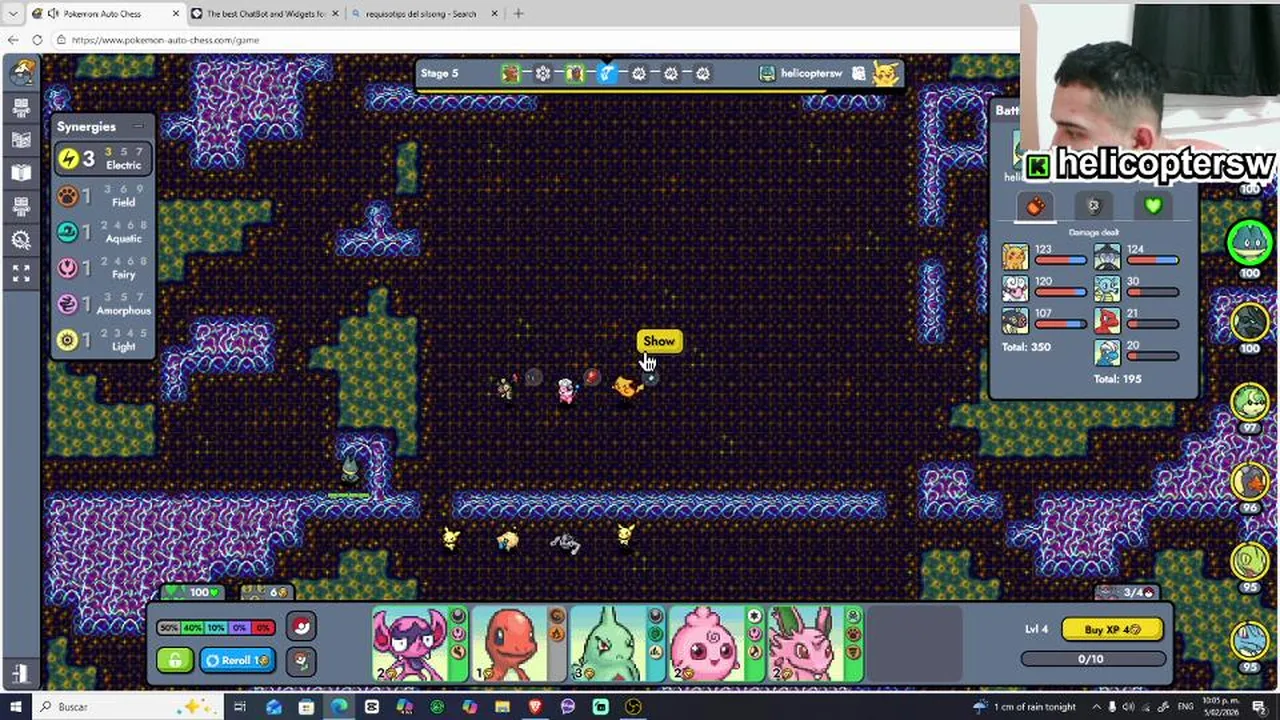The image size is (1280, 720).
Task: Buy Igglybuff from the shop
Action: pyautogui.click(x=716, y=644)
